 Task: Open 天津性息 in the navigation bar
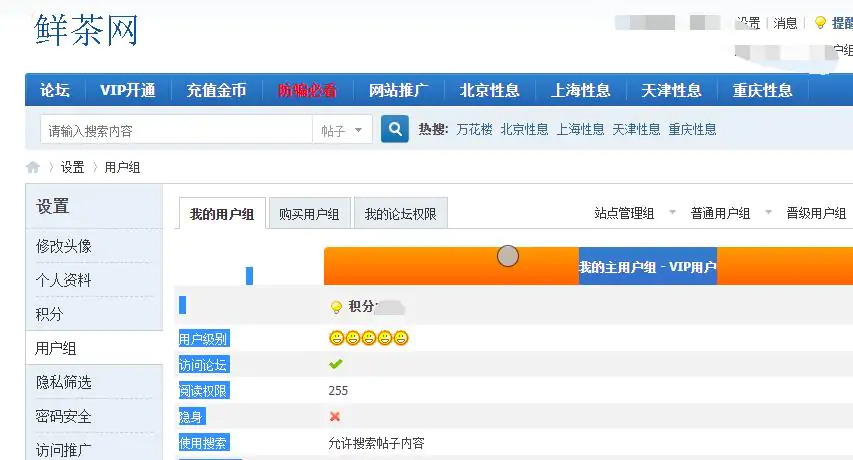coord(671,90)
